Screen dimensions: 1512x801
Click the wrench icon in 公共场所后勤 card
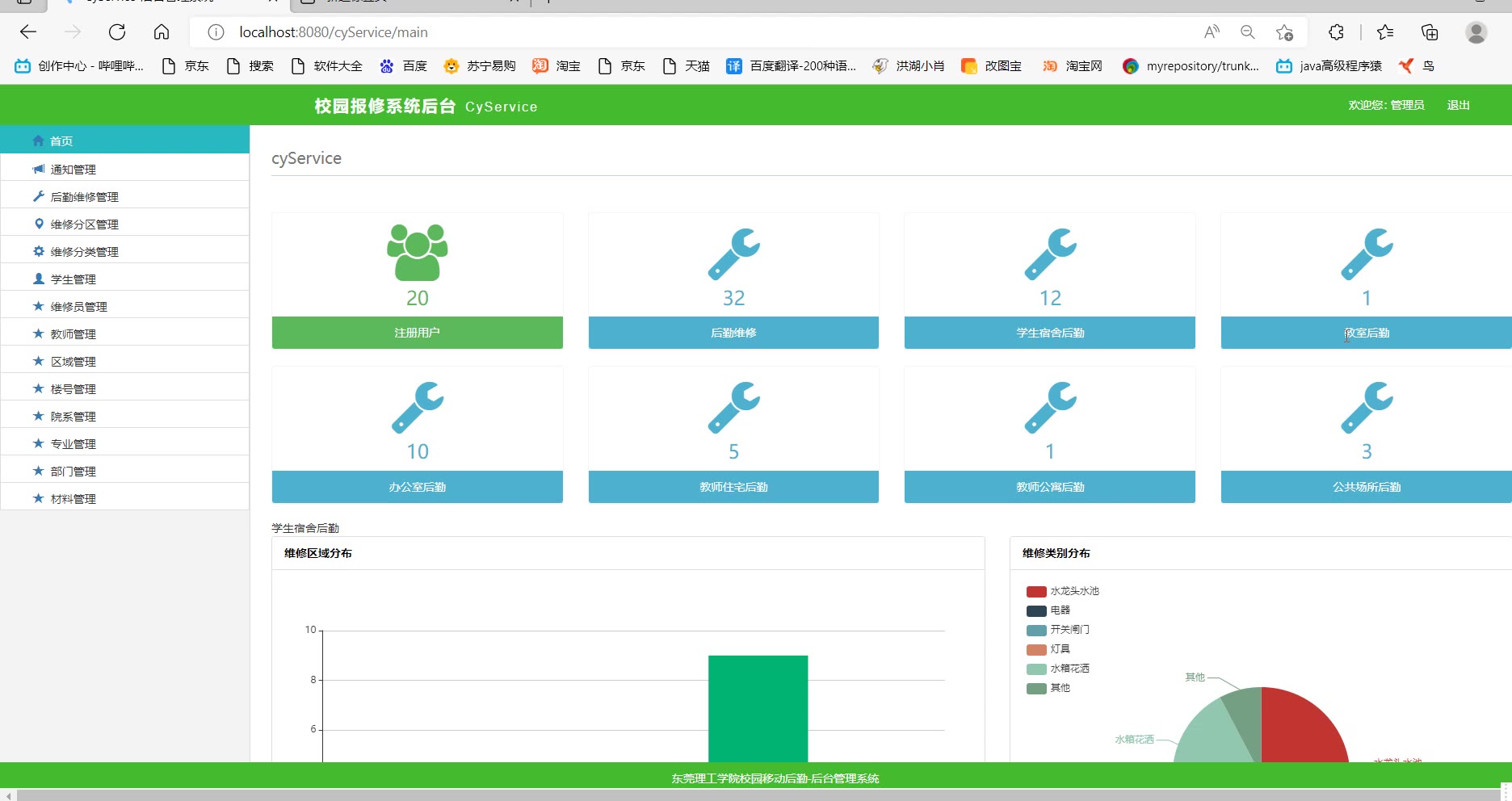(1367, 407)
